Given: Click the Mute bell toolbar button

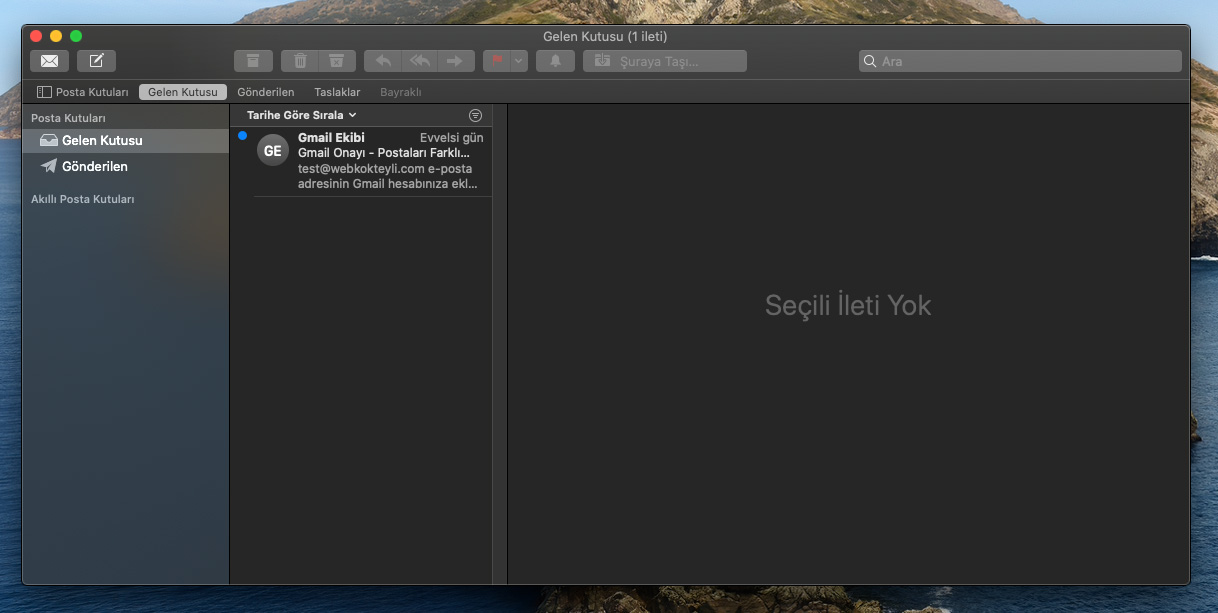Looking at the screenshot, I should 555,61.
